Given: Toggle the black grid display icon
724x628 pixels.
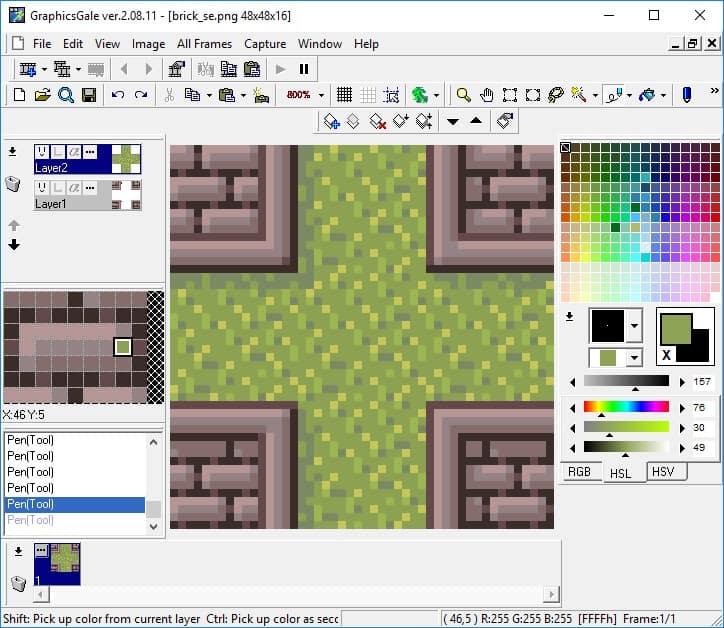Looking at the screenshot, I should 344,95.
